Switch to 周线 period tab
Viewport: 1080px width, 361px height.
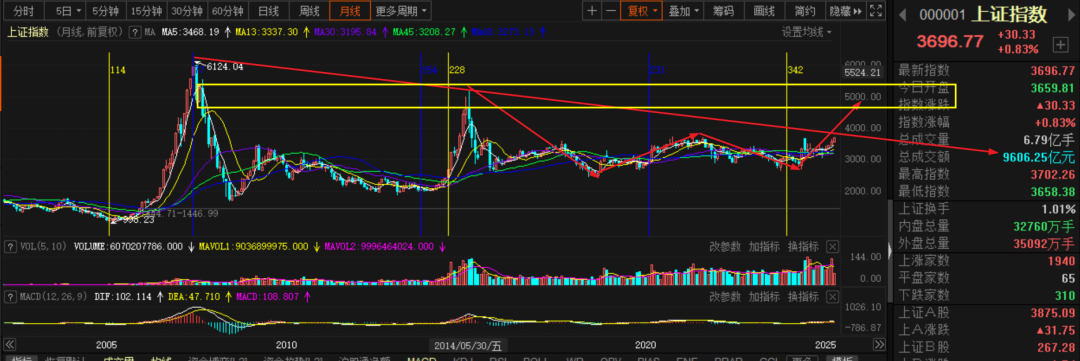coord(309,10)
